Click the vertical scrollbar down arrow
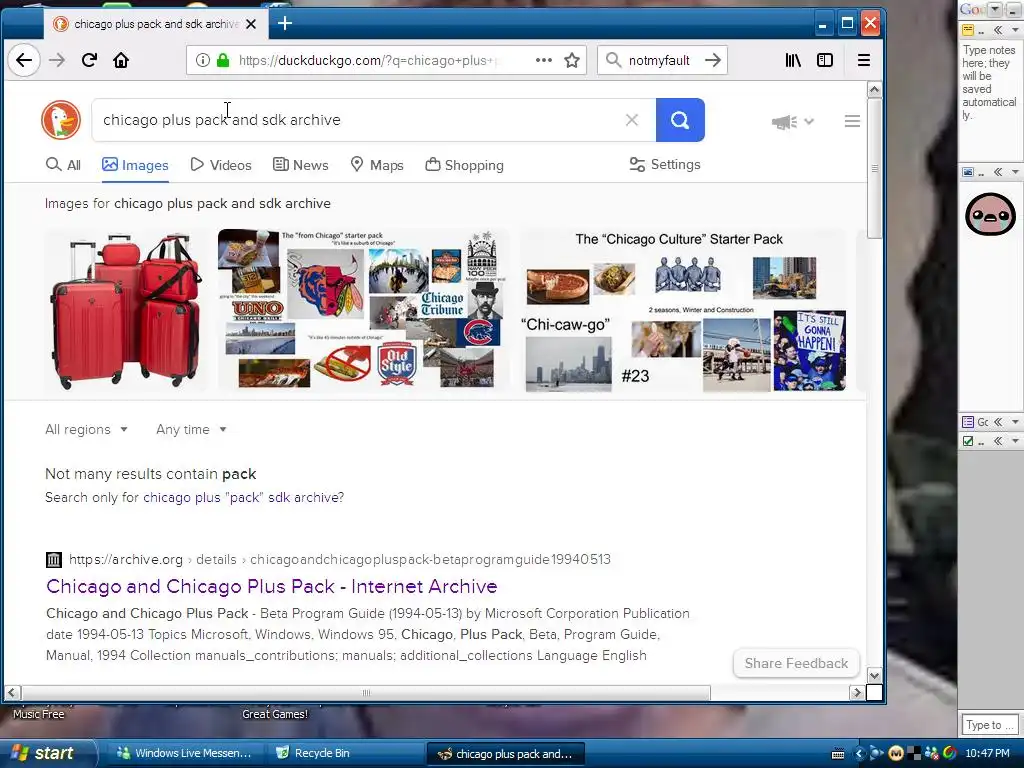1024x768 pixels. (x=874, y=675)
